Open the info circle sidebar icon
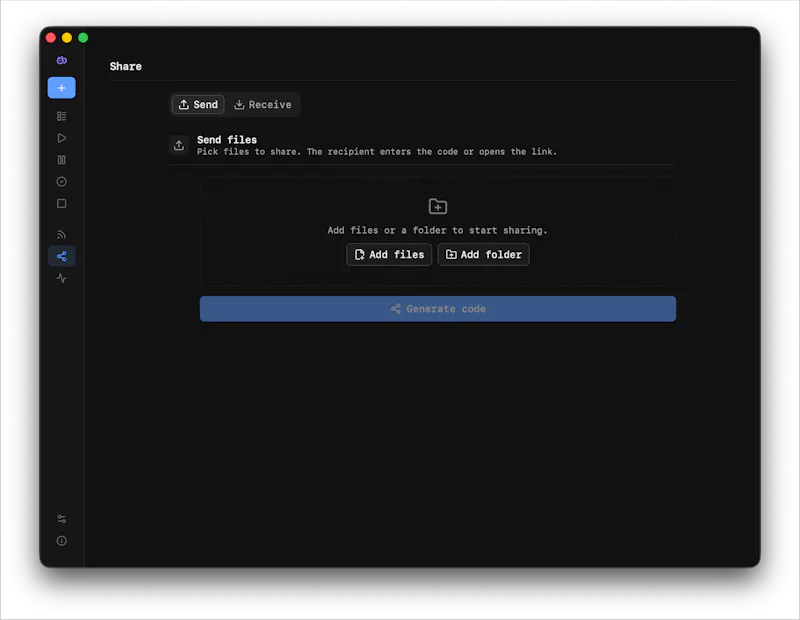The image size is (800, 620). [62, 541]
